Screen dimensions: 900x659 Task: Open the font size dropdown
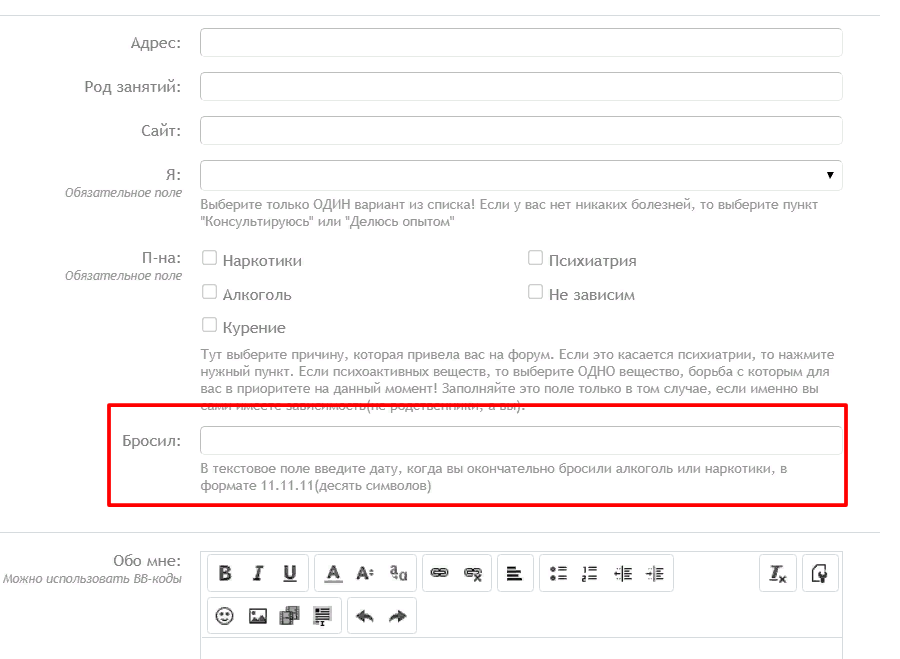pos(365,573)
